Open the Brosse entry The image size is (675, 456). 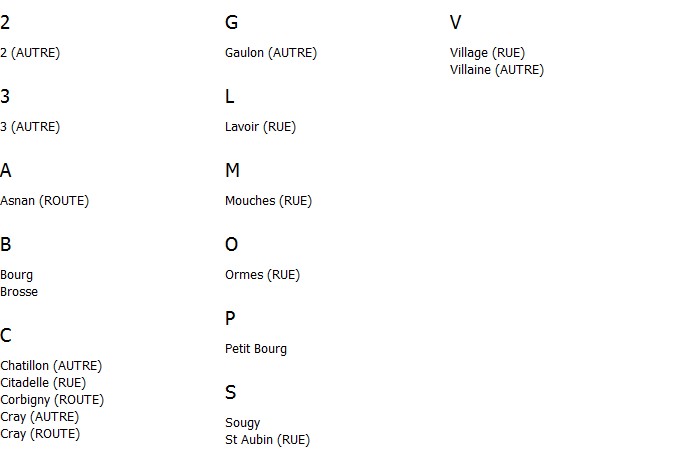[x=19, y=292]
